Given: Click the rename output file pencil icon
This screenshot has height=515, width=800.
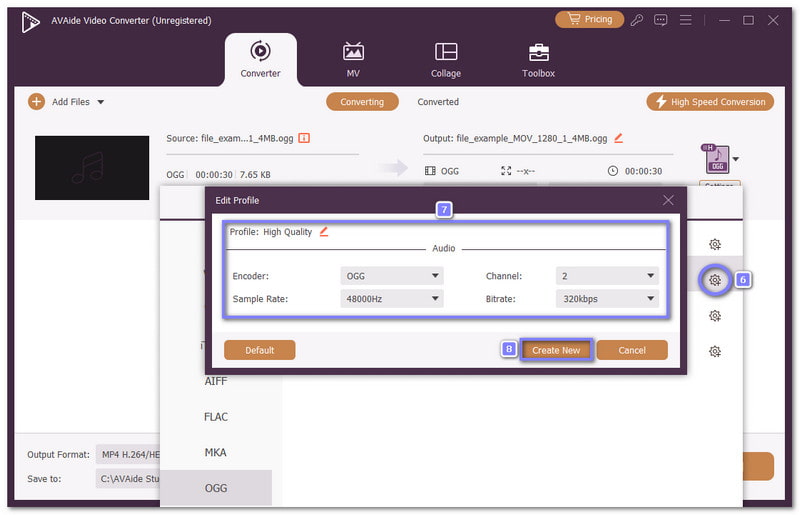Looking at the screenshot, I should tap(618, 138).
